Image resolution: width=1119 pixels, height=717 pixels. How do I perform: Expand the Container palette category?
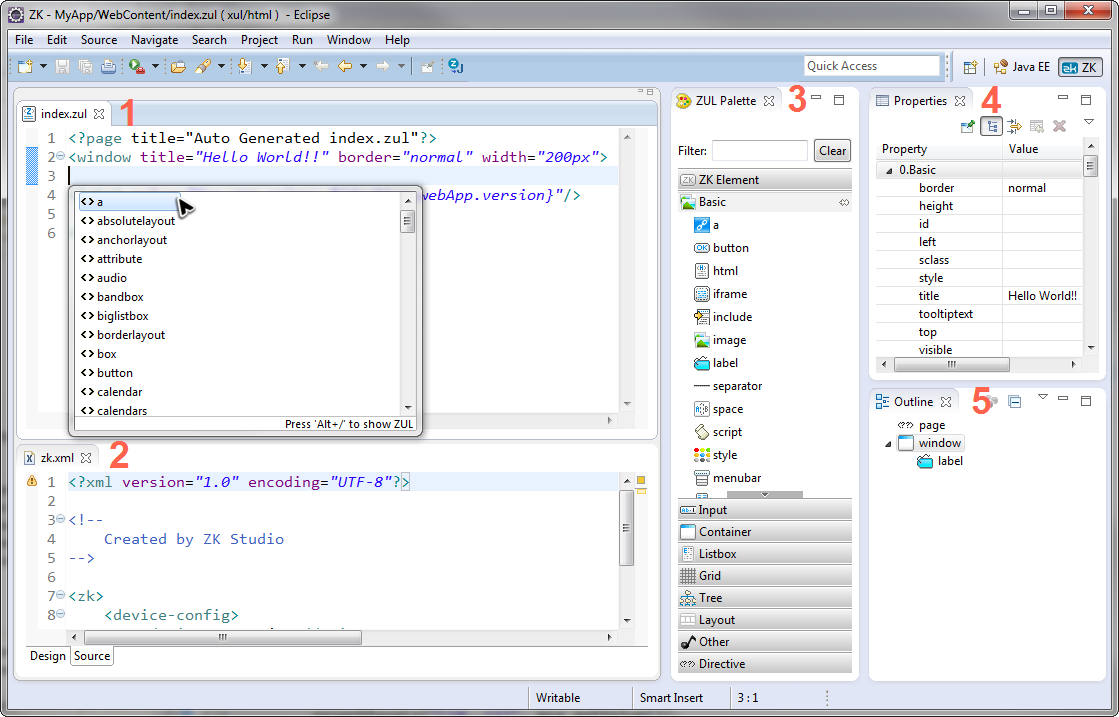click(x=765, y=532)
